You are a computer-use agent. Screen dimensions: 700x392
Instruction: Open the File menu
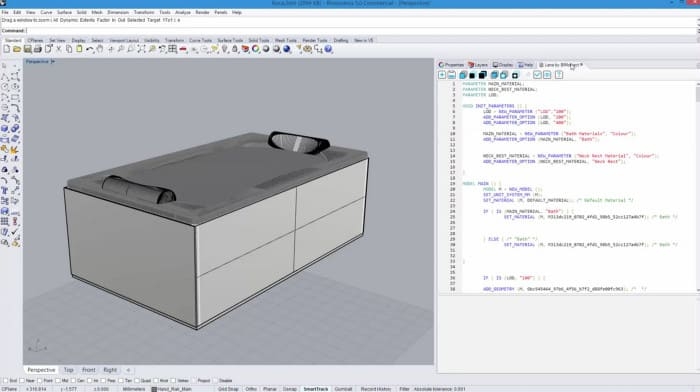pos(5,13)
